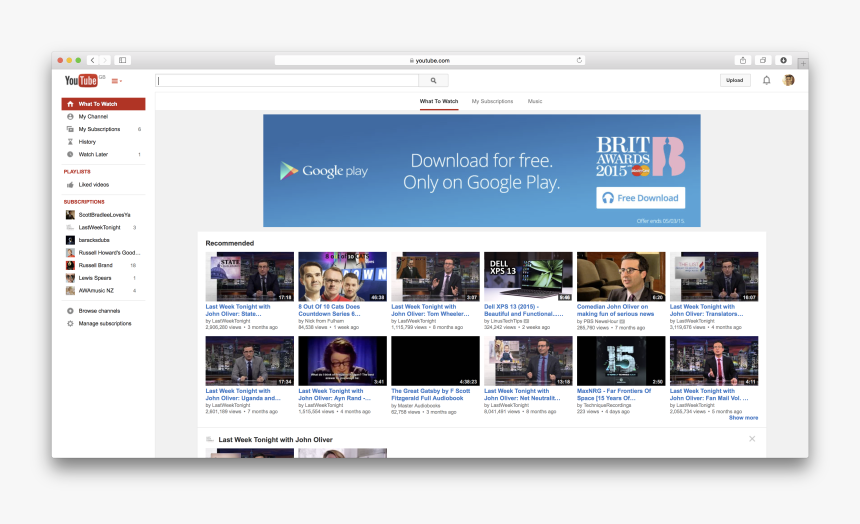Open John Oliver: State... video thumbnail
This screenshot has width=860, height=524.
coord(250,277)
